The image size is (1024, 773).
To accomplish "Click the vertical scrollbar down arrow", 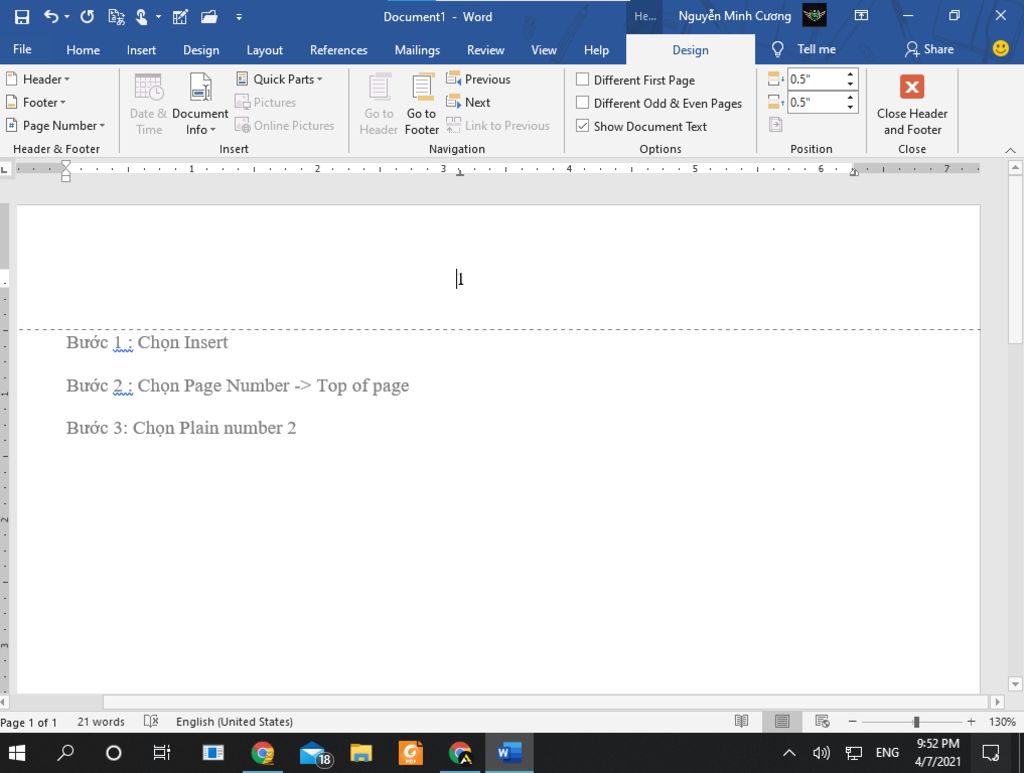I will click(1015, 684).
